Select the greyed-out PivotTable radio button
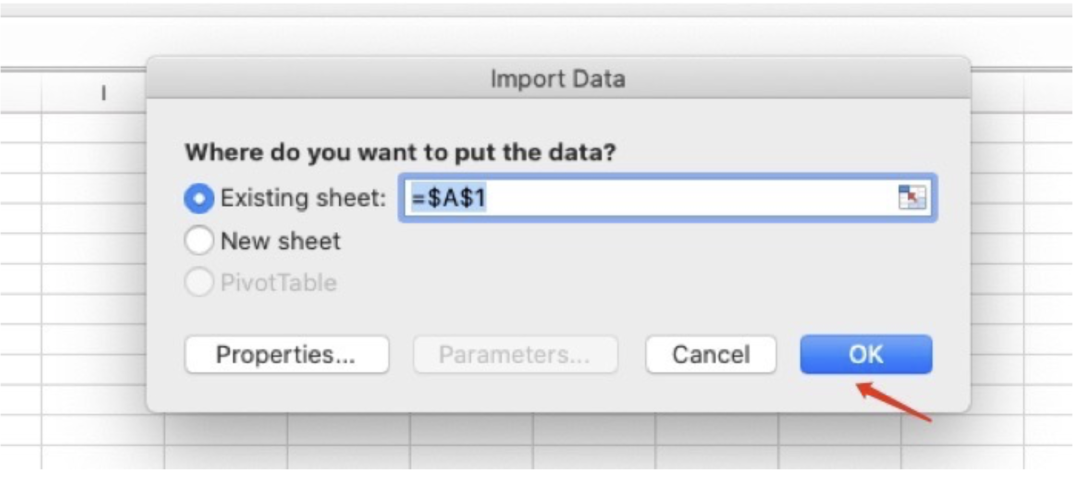 [x=199, y=283]
